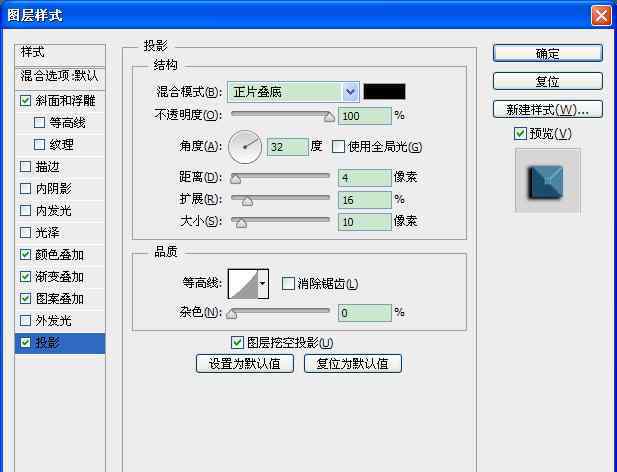Enable the 外发光 checkbox

(26, 321)
